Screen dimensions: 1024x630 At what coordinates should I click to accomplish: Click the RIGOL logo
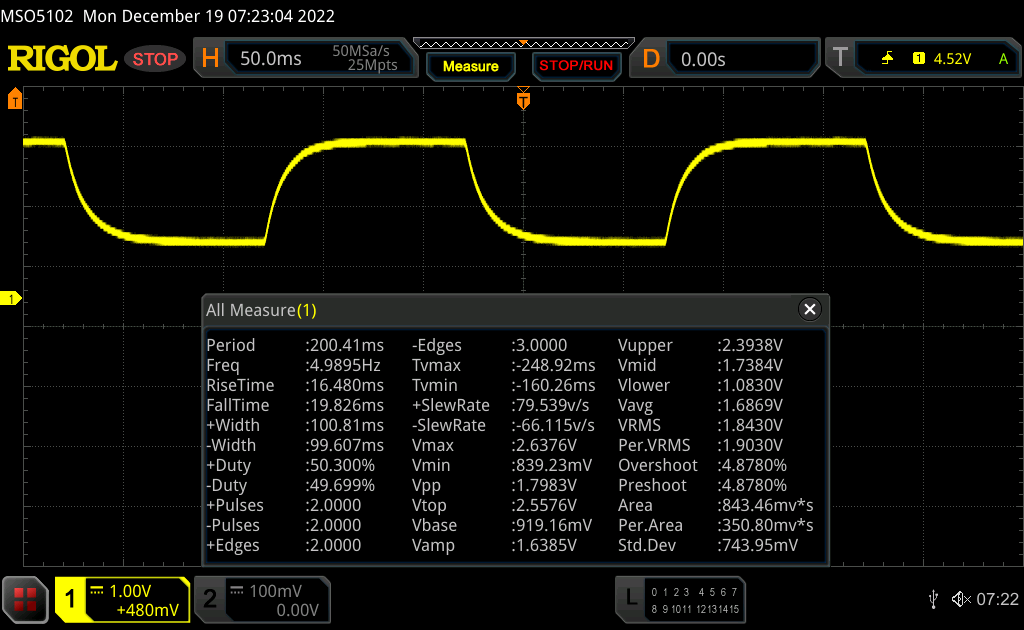point(62,59)
